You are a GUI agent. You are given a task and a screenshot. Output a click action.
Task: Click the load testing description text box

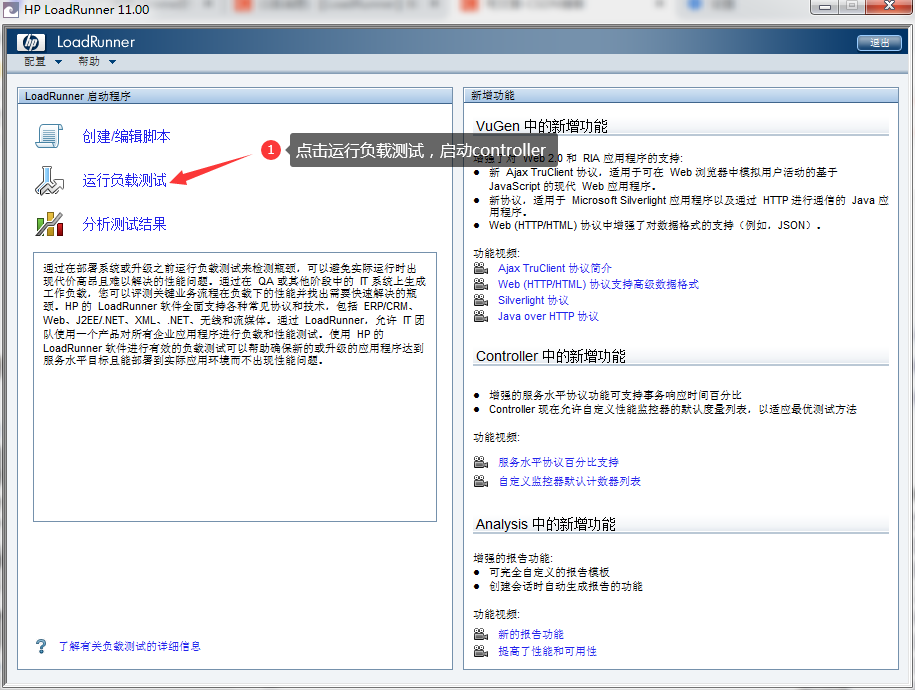(235, 387)
